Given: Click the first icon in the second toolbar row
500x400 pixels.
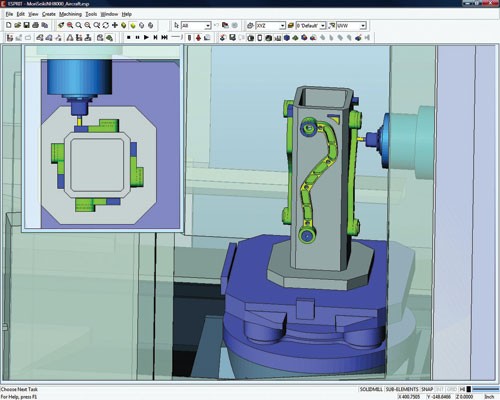Looking at the screenshot, I should 9,38.
